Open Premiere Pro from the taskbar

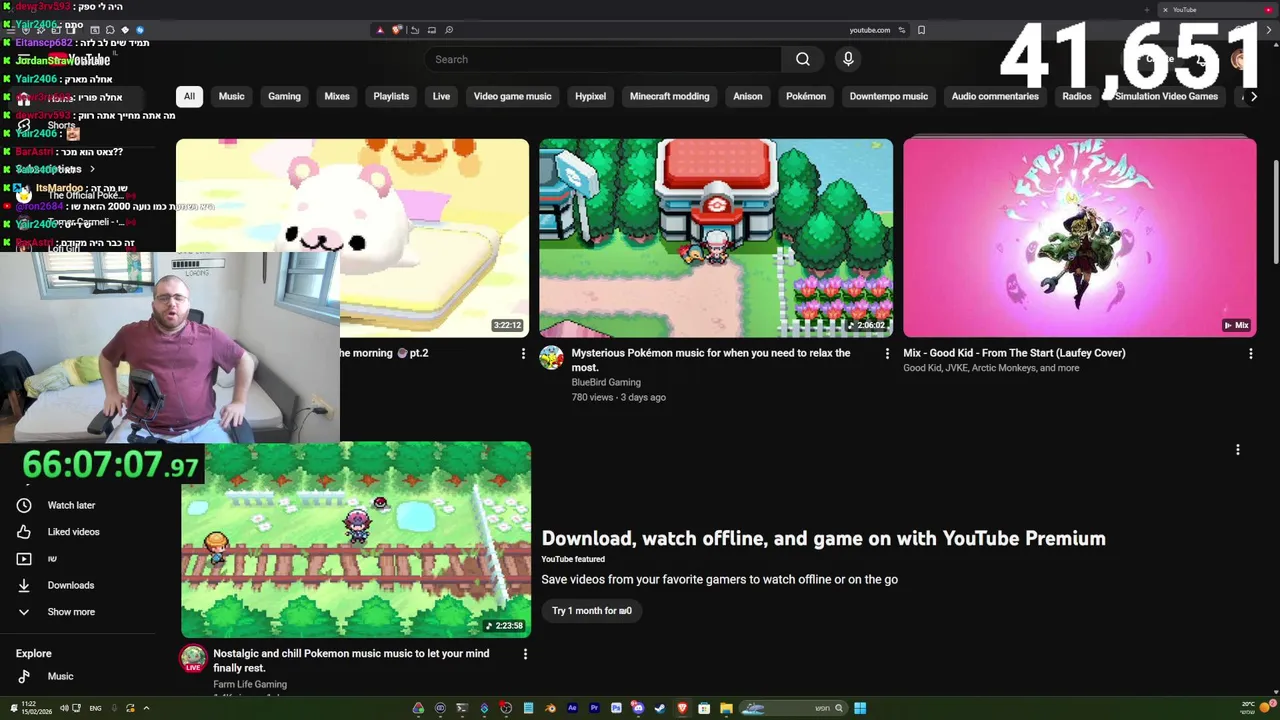pos(594,708)
